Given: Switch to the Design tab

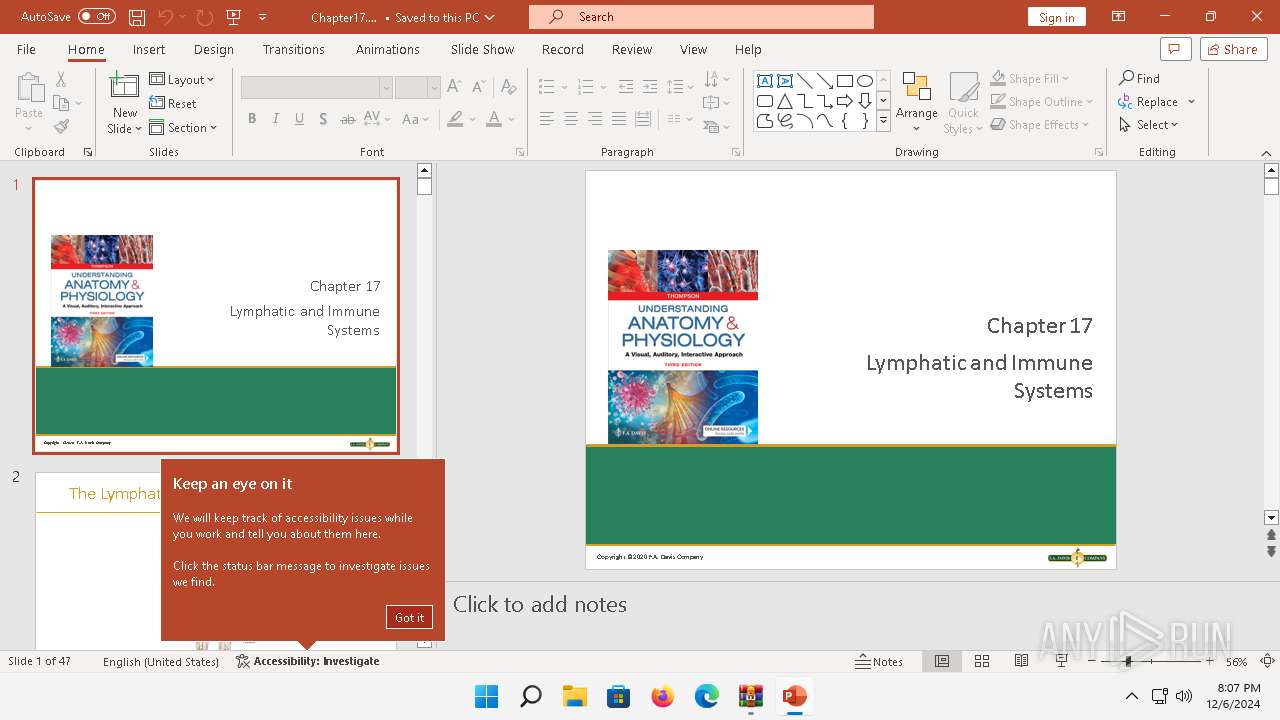Looking at the screenshot, I should click(214, 49).
